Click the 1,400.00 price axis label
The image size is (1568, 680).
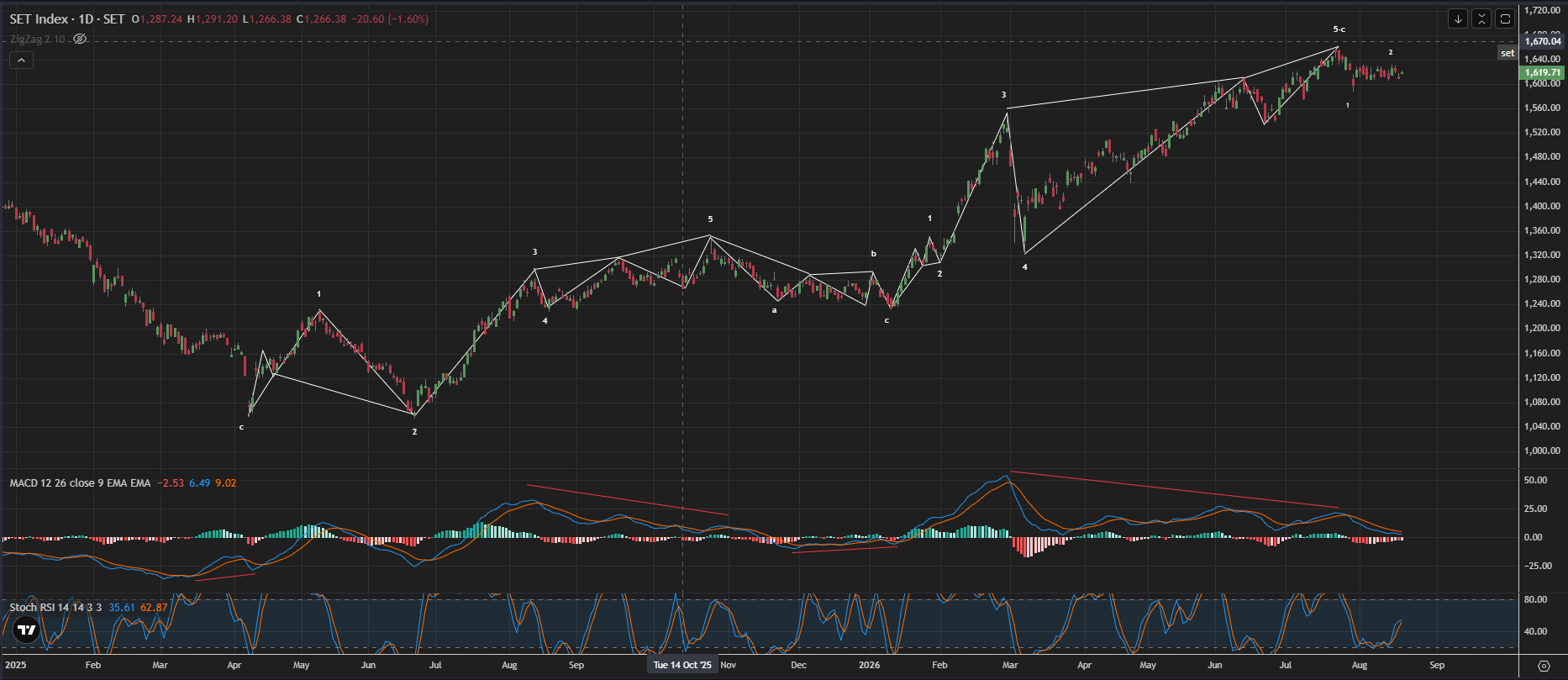(x=1543, y=206)
